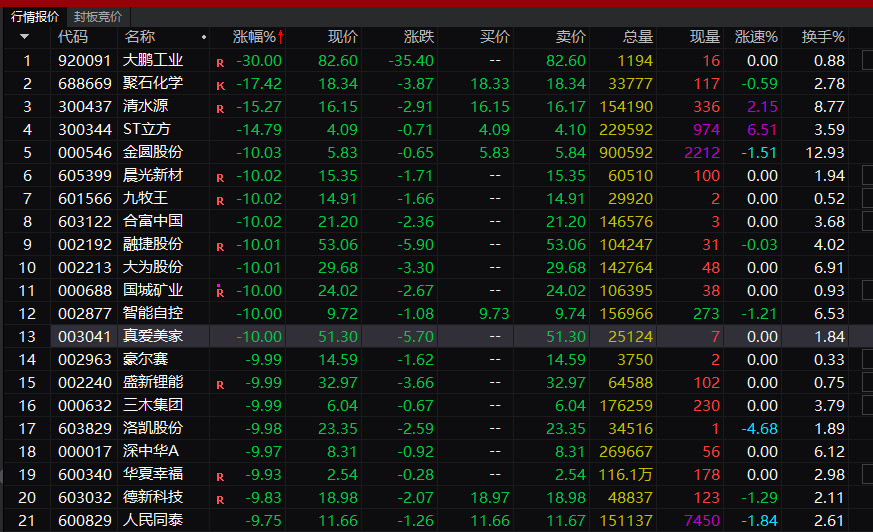Select stock name 洛凯股份
The image size is (873, 532).
(x=153, y=428)
